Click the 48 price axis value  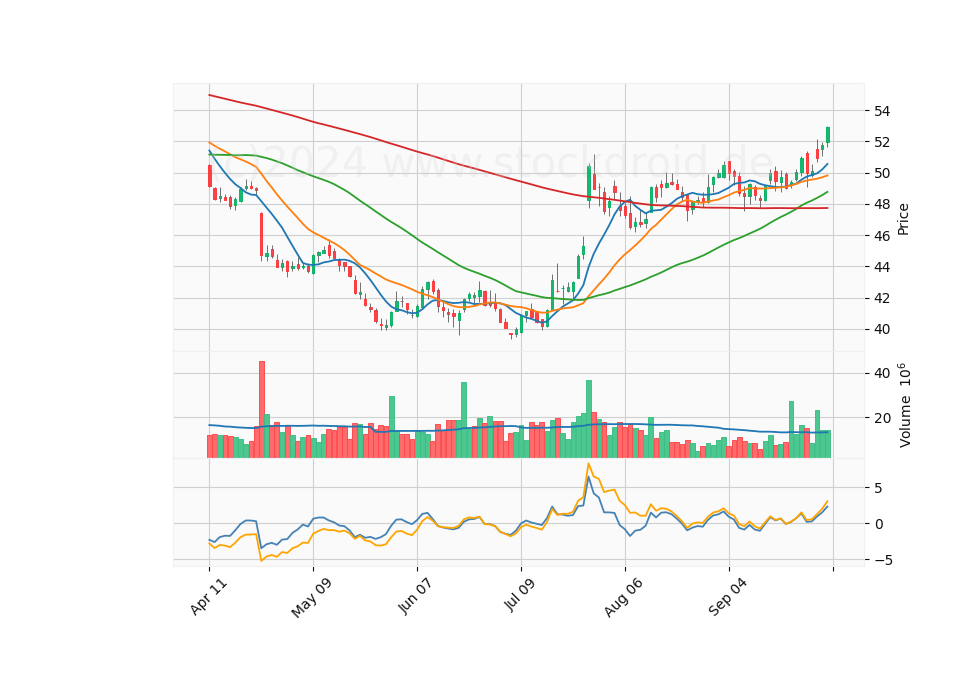(882, 204)
